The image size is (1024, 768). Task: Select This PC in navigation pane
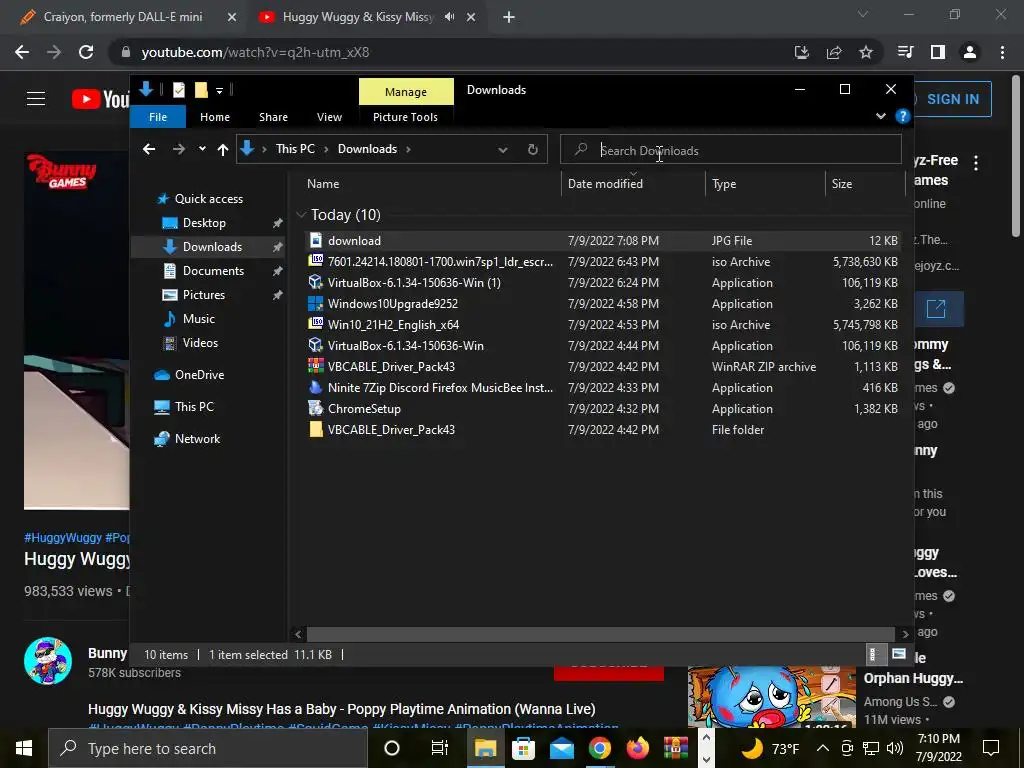pyautogui.click(x=193, y=407)
